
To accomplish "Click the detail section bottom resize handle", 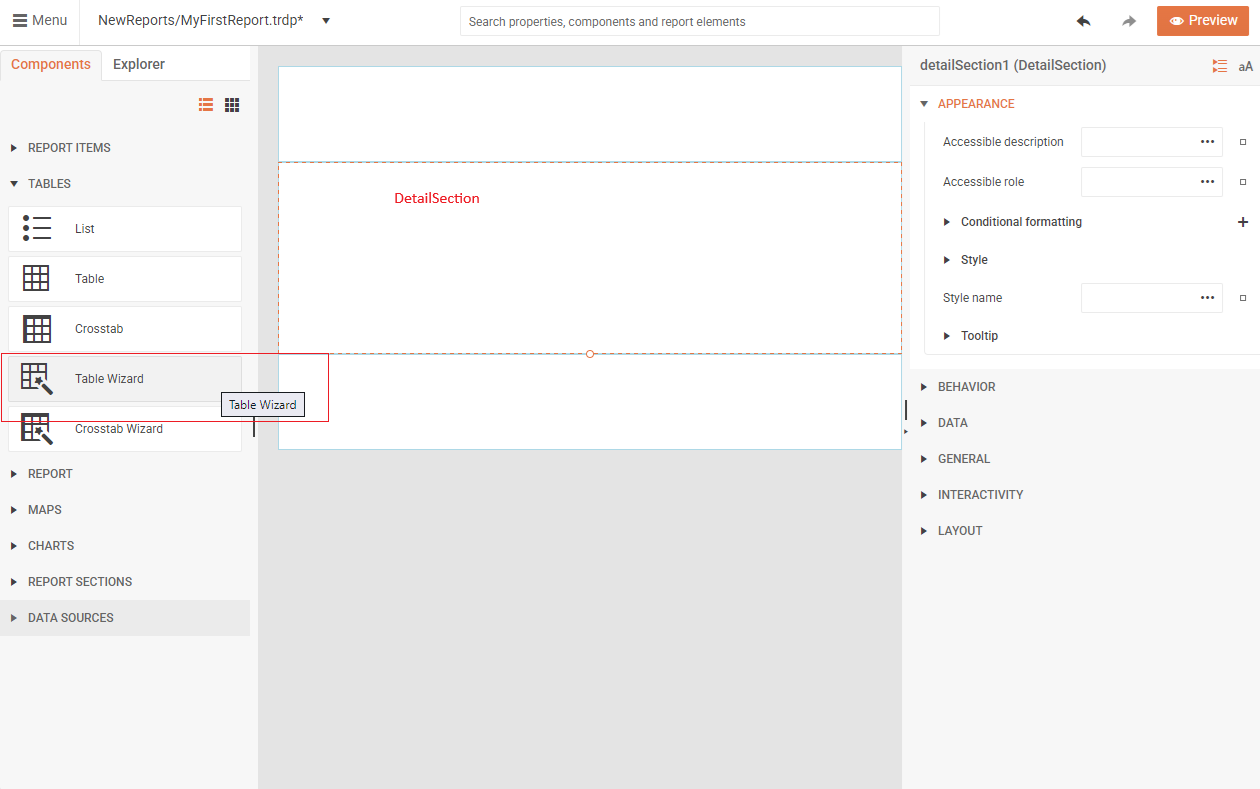I will 590,354.
